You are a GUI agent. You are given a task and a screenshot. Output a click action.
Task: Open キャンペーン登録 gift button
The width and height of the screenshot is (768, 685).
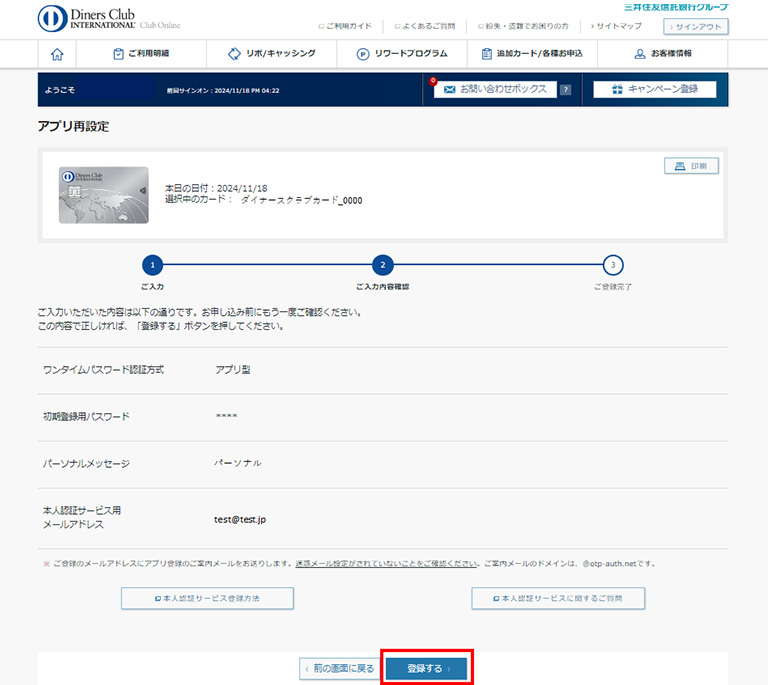(x=656, y=89)
